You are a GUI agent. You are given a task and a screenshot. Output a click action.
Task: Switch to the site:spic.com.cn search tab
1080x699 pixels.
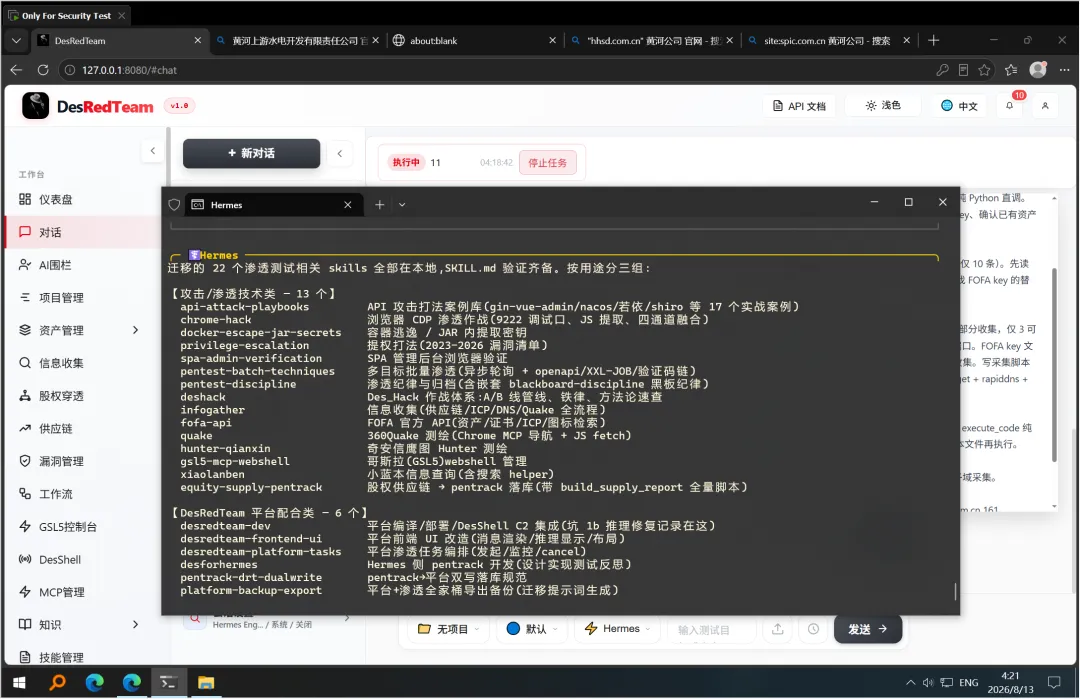(x=830, y=41)
